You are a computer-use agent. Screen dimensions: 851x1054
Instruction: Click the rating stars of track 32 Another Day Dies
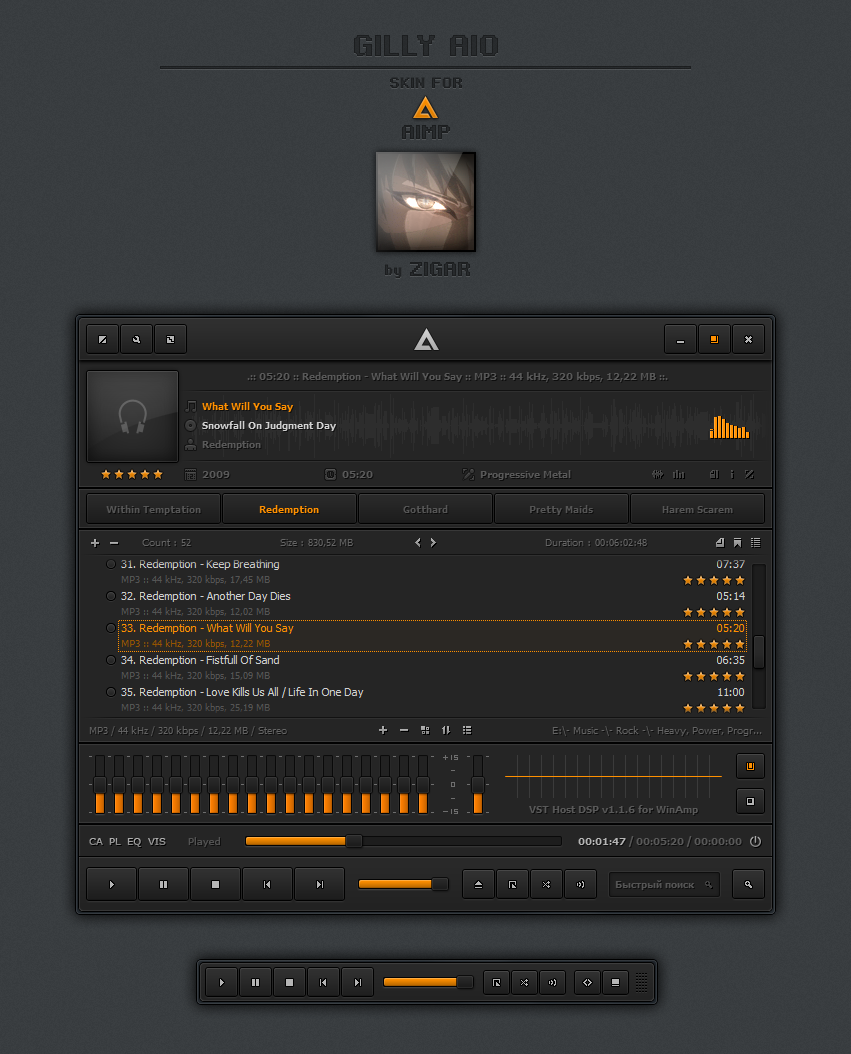point(714,612)
